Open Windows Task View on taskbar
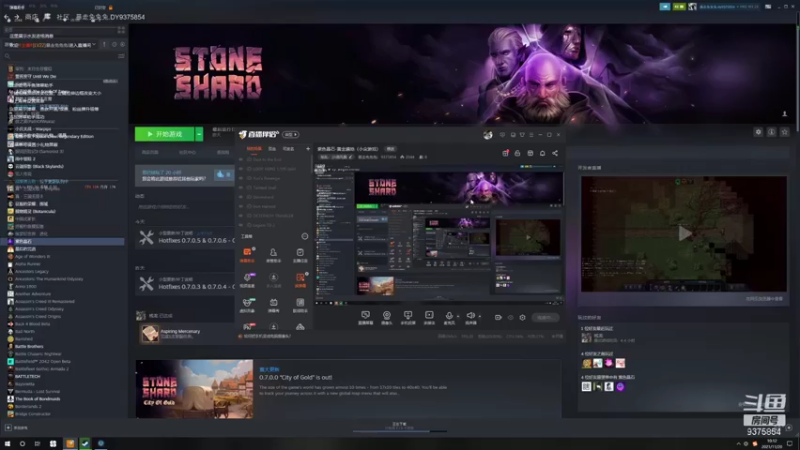This screenshot has height=450, width=800. click(37, 443)
